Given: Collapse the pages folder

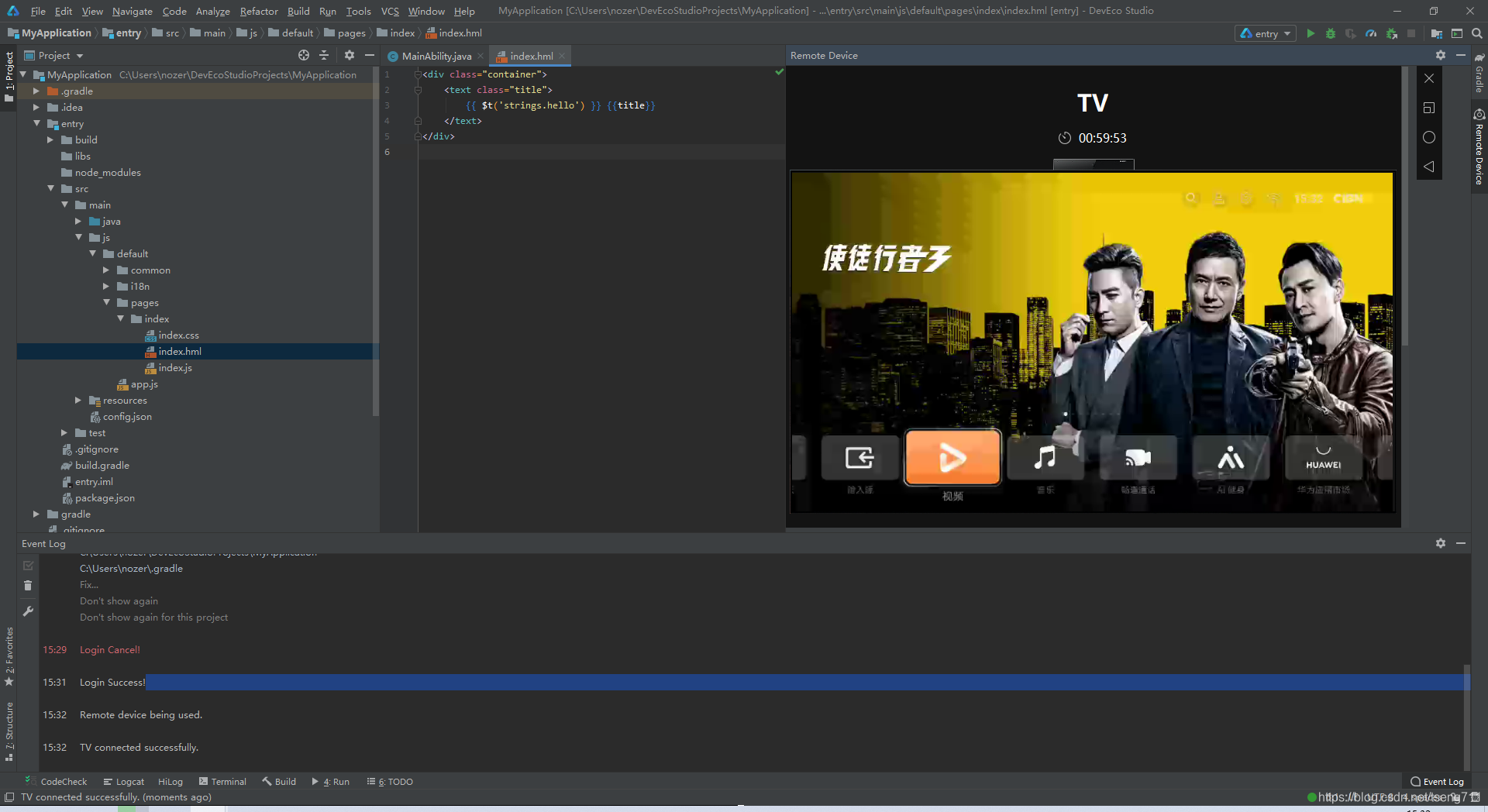Looking at the screenshot, I should [107, 302].
